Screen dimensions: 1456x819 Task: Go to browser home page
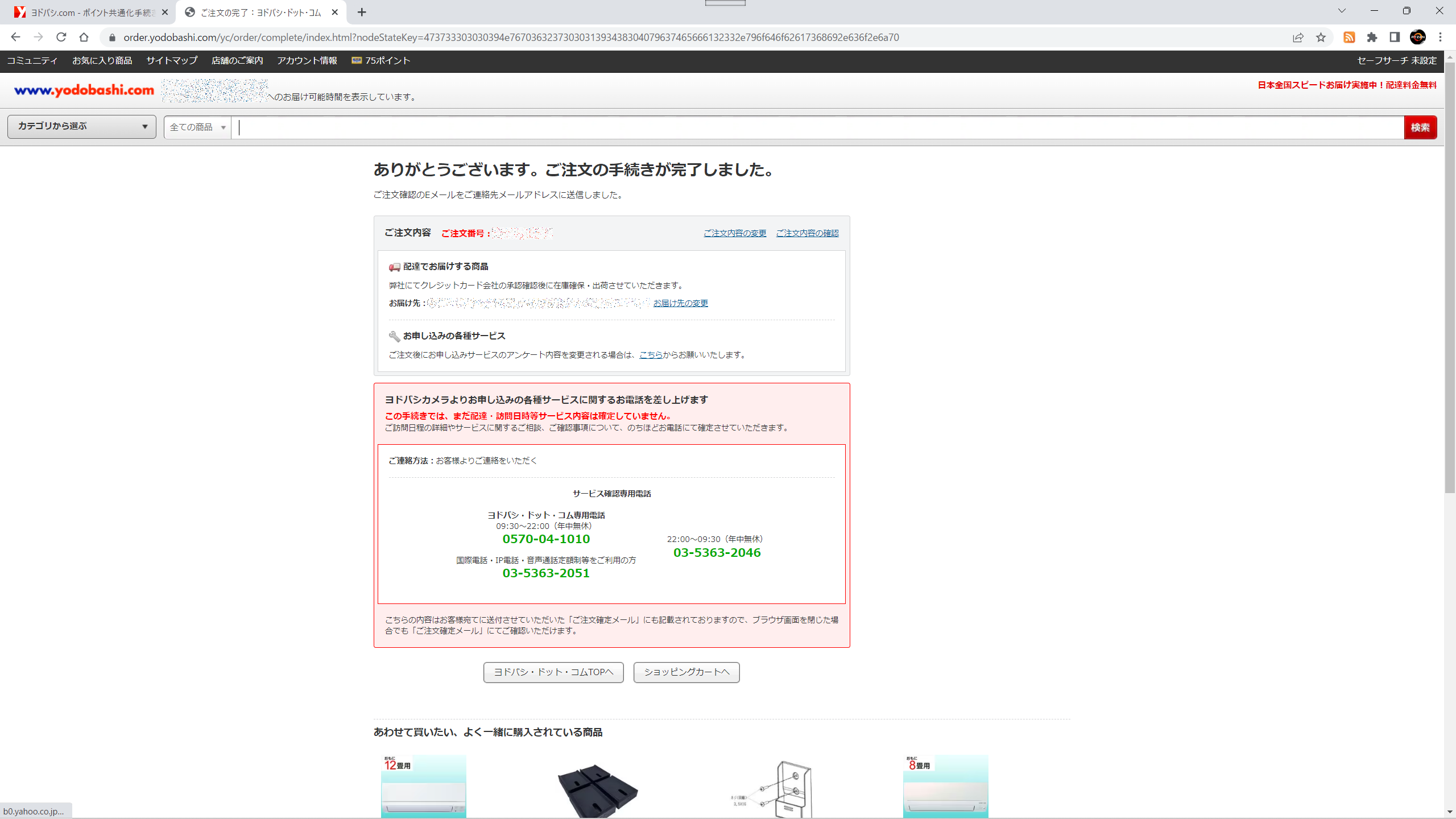(x=84, y=37)
